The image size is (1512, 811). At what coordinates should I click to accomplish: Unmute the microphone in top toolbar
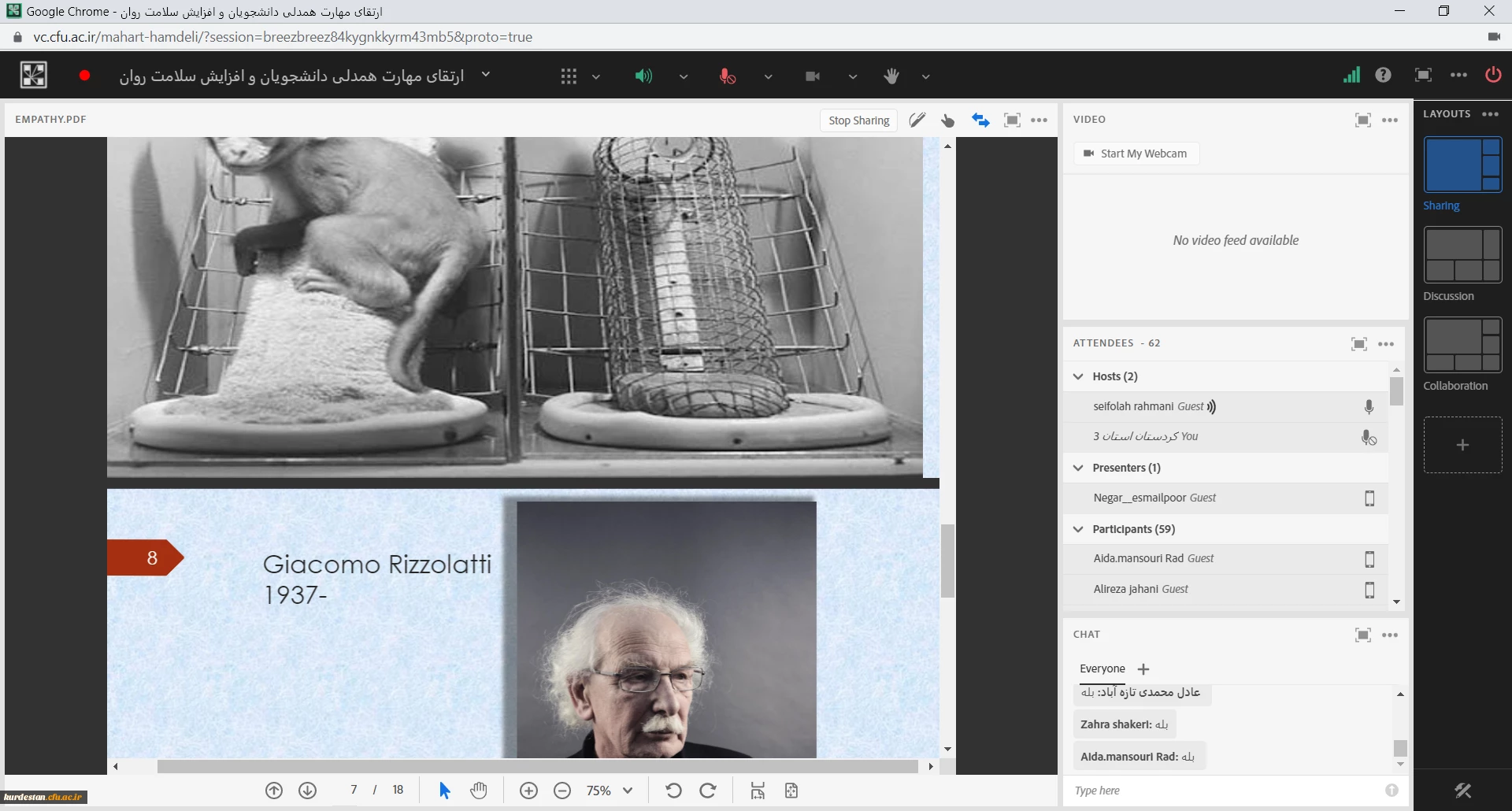coord(728,76)
